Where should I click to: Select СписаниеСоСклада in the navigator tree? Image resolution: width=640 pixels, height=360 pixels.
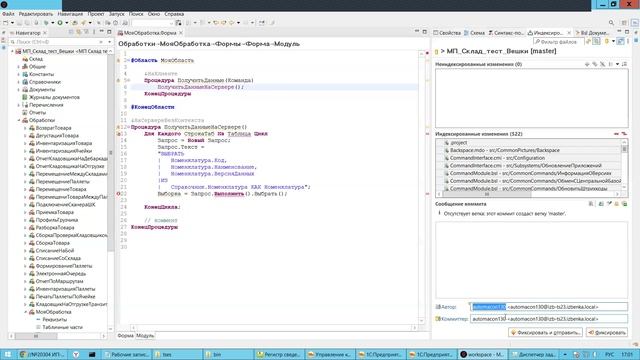point(58,258)
